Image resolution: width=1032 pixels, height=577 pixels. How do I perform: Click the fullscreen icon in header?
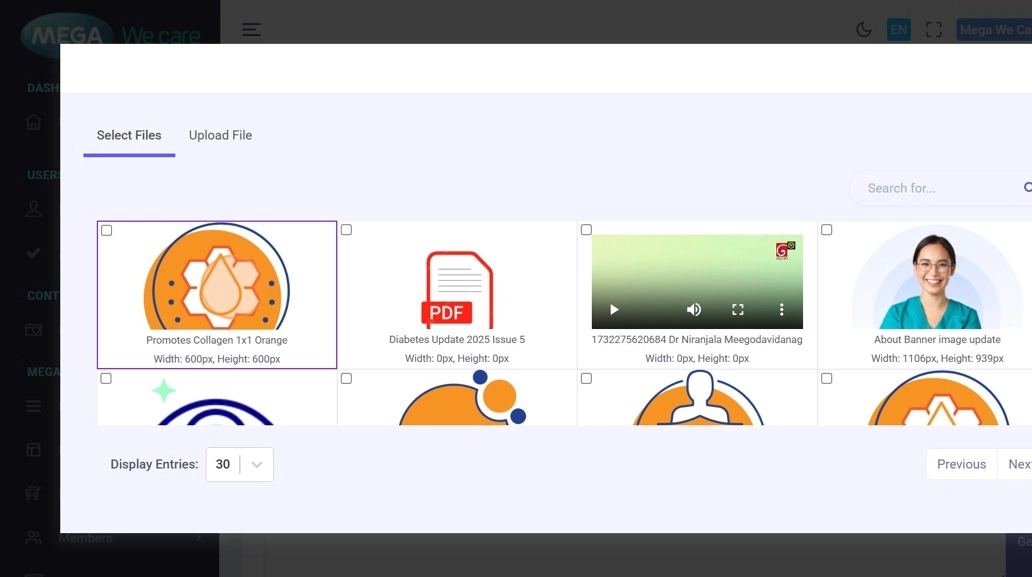click(x=934, y=30)
